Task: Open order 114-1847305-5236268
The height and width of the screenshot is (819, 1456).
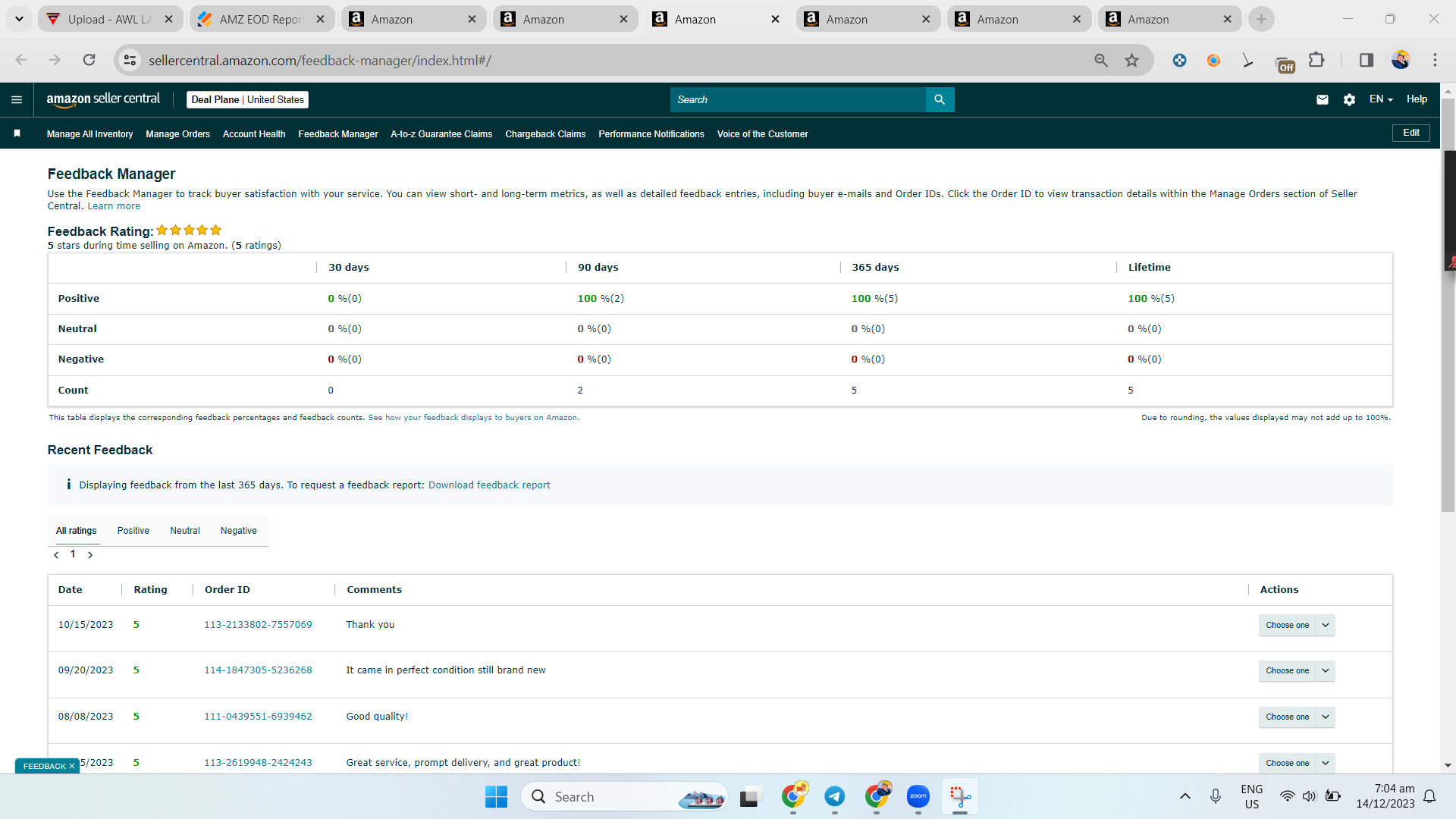Action: [258, 670]
